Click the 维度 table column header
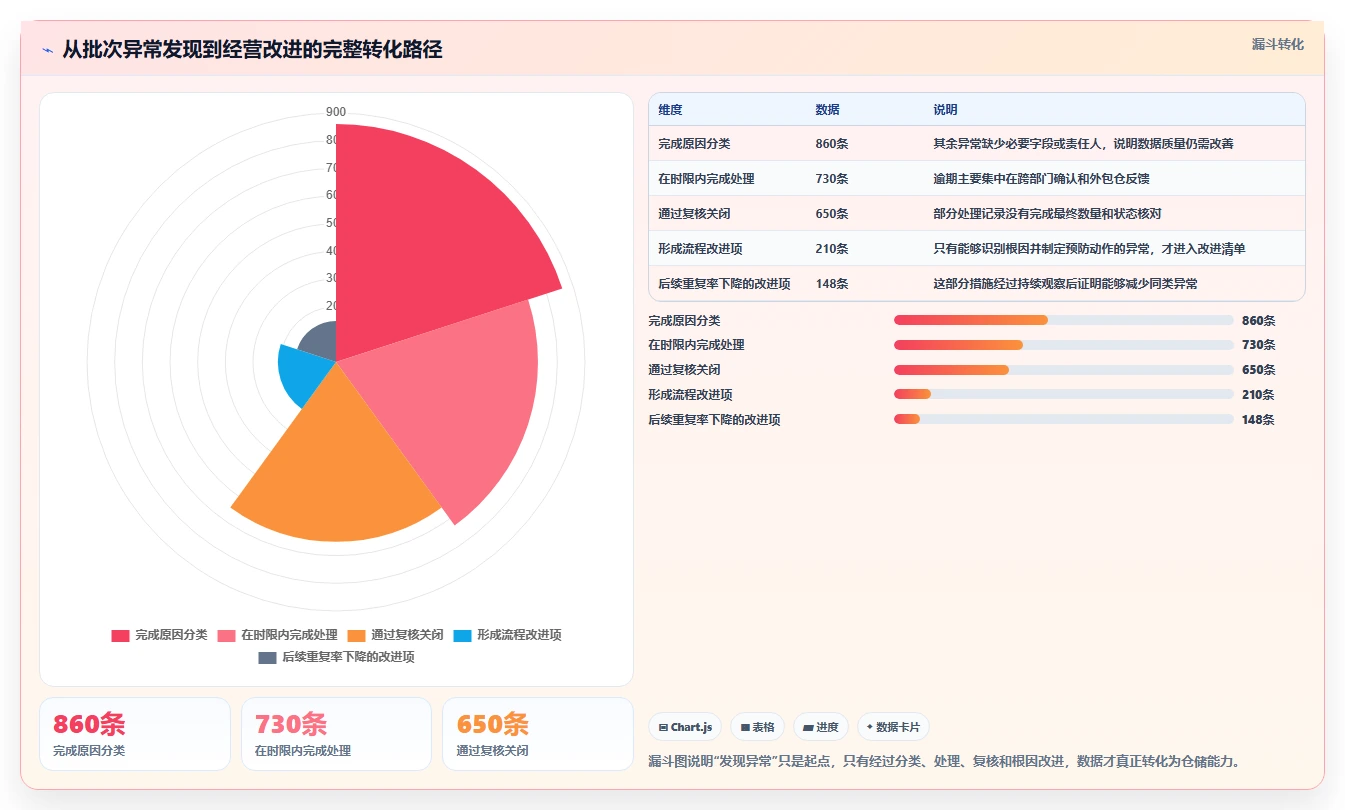1345x810 pixels. coord(670,109)
